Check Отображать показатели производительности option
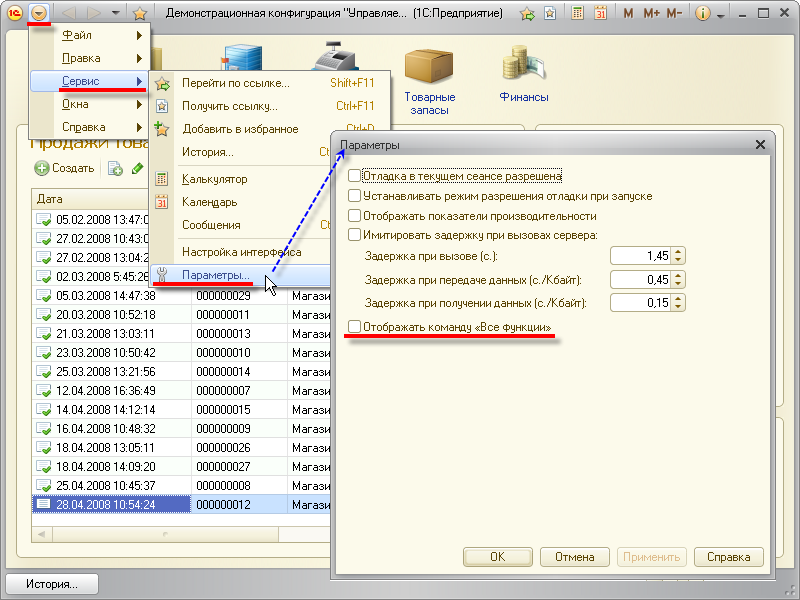Viewport: 800px width, 600px height. pyautogui.click(x=354, y=215)
